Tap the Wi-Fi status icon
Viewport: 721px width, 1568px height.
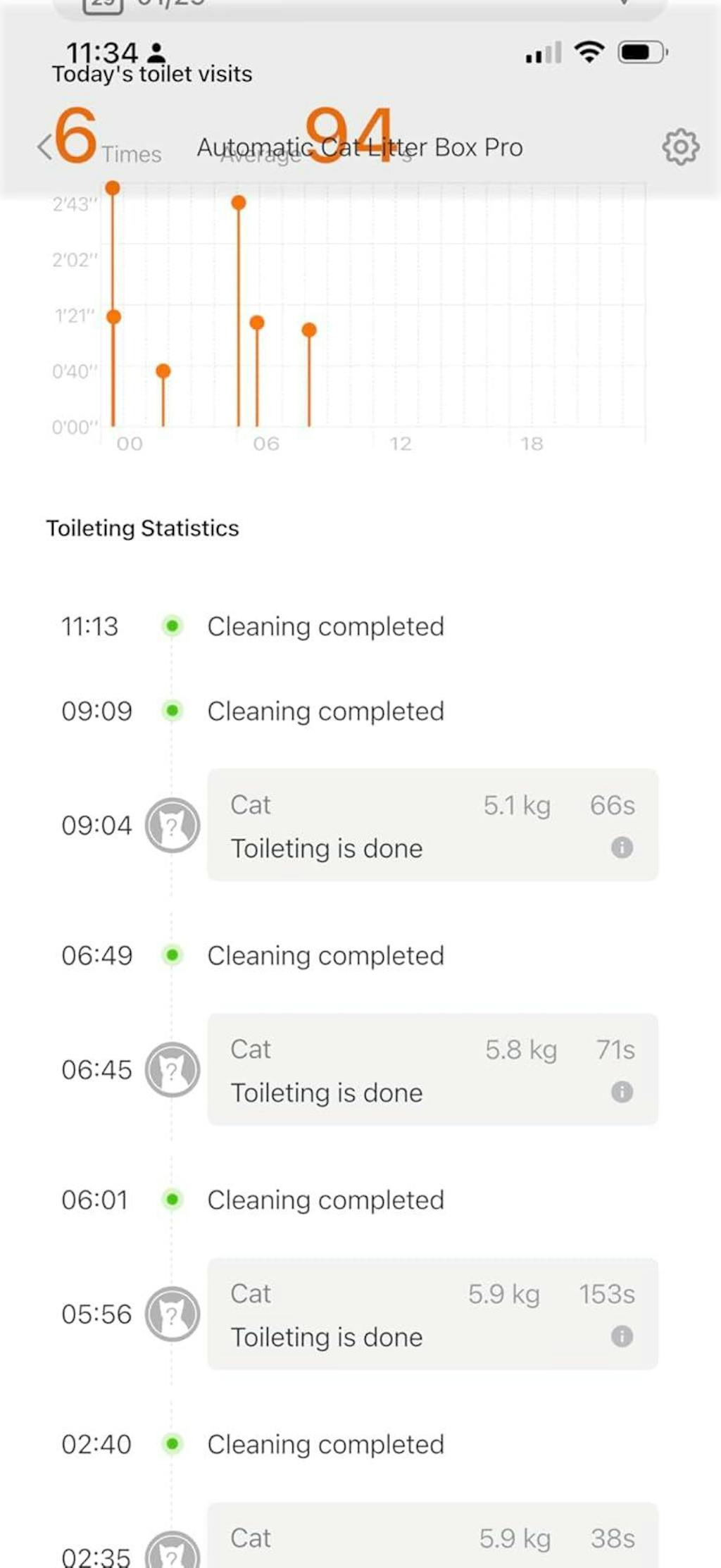point(589,52)
